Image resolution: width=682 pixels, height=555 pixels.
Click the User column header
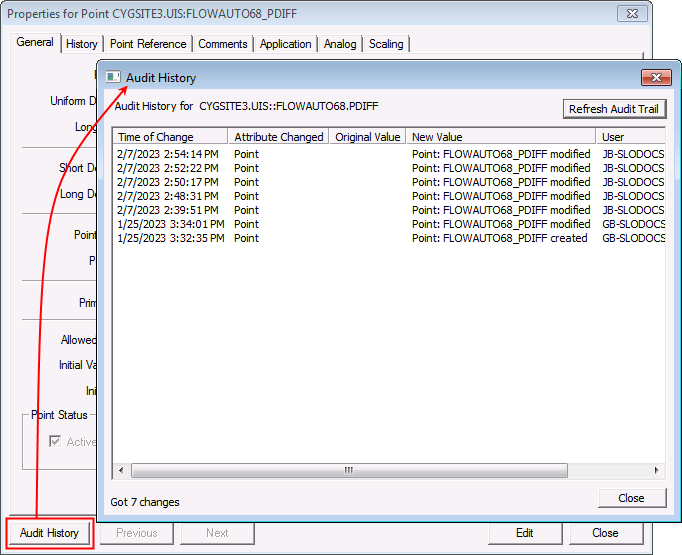coord(631,137)
